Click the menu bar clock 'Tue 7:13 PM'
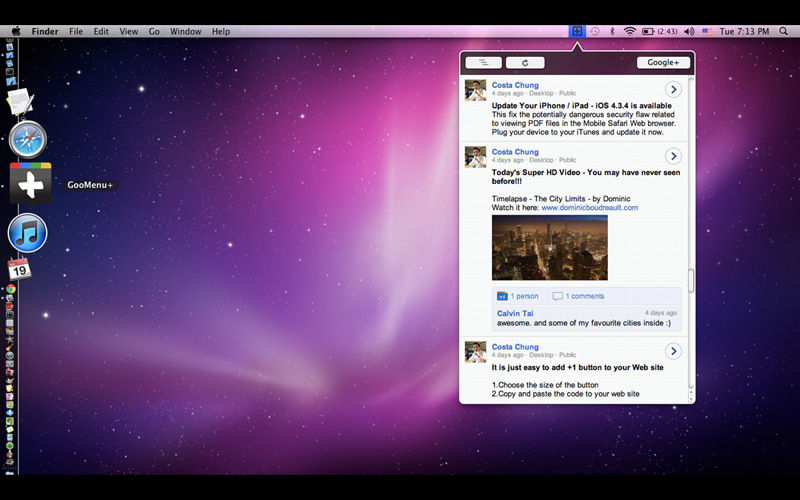800x500 pixels. pos(744,31)
